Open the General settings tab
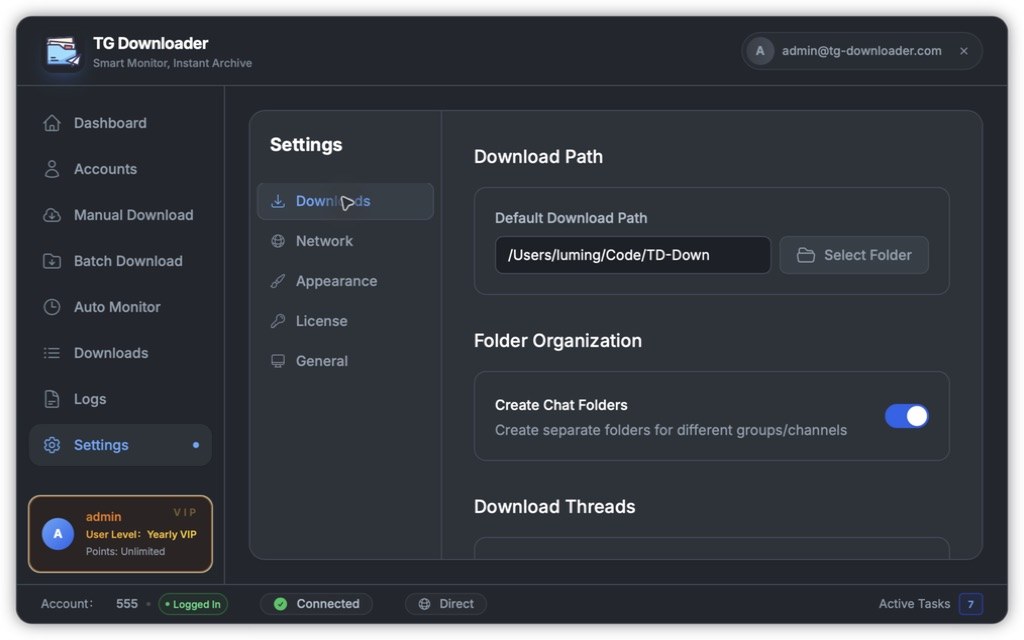The width and height of the screenshot is (1024, 640). click(x=345, y=361)
